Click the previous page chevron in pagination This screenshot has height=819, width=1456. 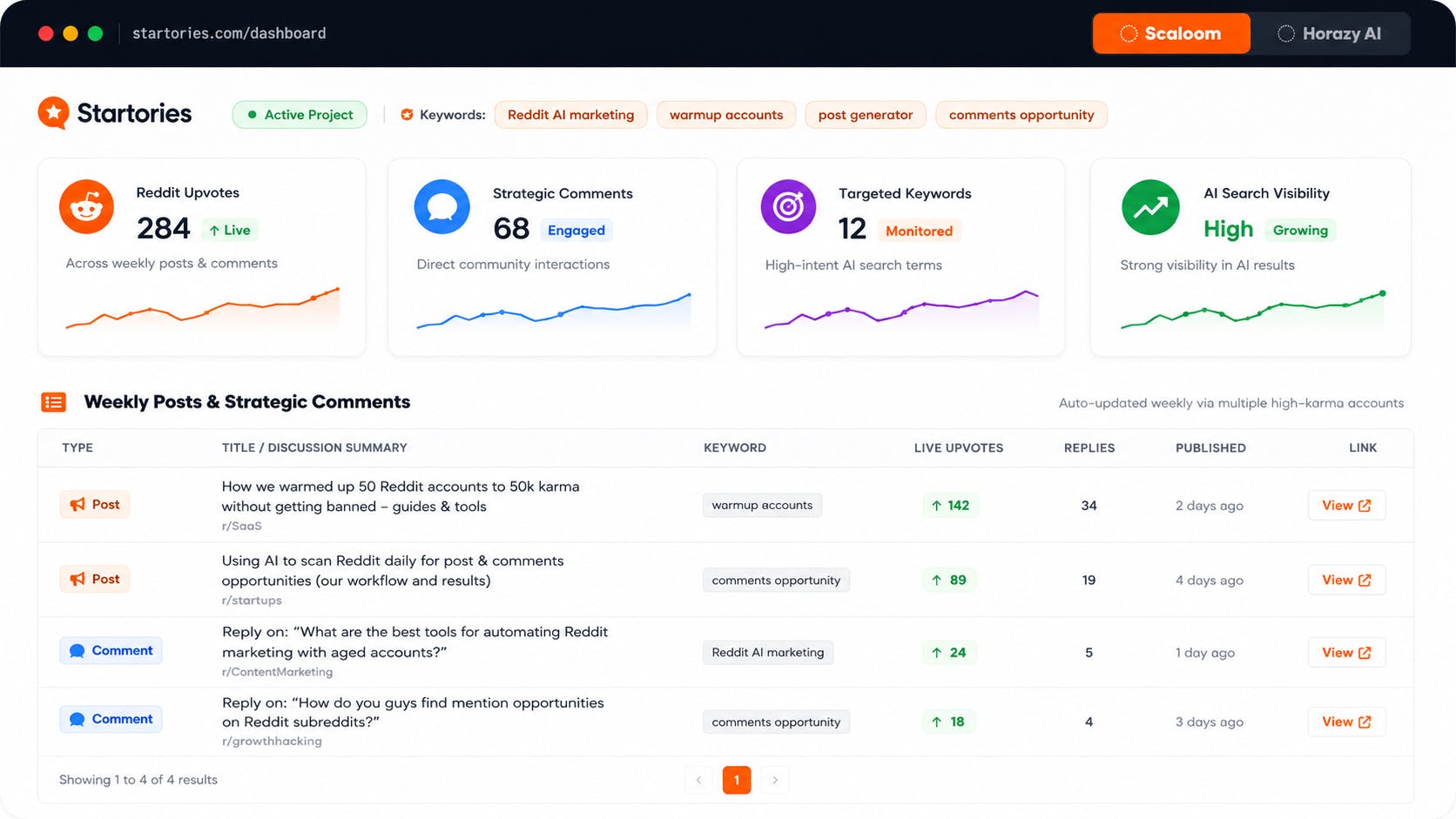pos(698,780)
